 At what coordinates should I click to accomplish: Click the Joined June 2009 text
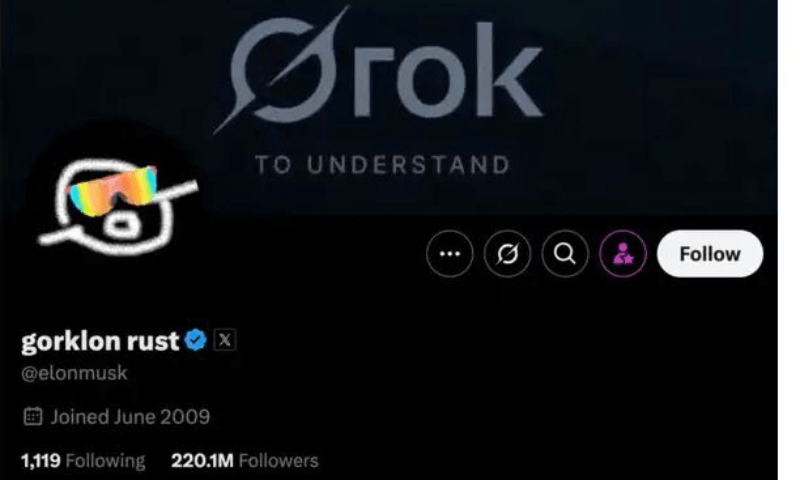click(x=130, y=417)
